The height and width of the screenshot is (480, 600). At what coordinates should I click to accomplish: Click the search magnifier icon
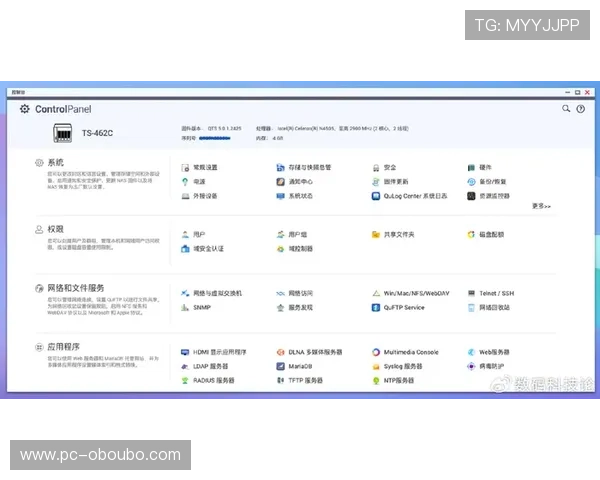tap(566, 109)
